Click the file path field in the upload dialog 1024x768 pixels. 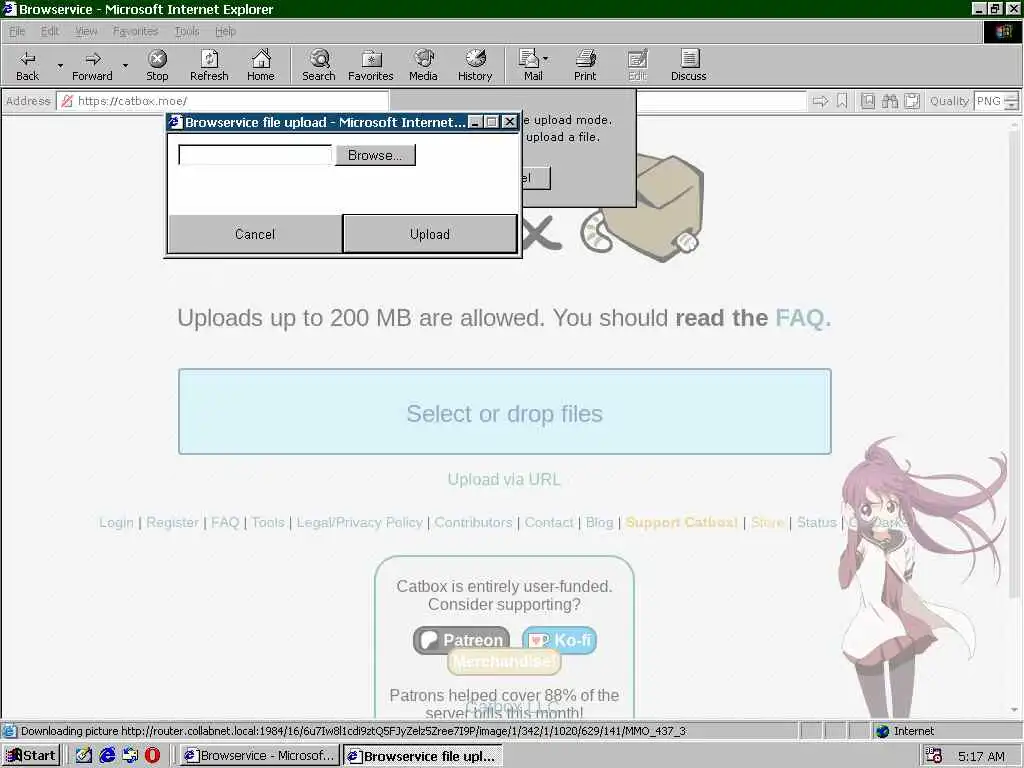[255, 155]
